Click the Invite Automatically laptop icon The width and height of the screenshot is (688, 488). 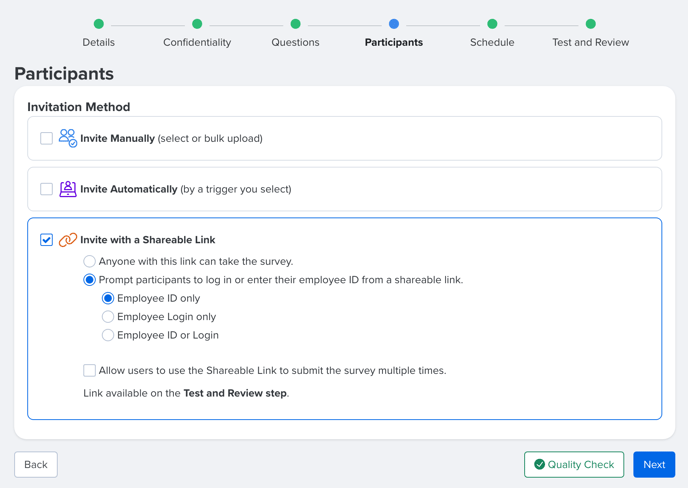68,189
